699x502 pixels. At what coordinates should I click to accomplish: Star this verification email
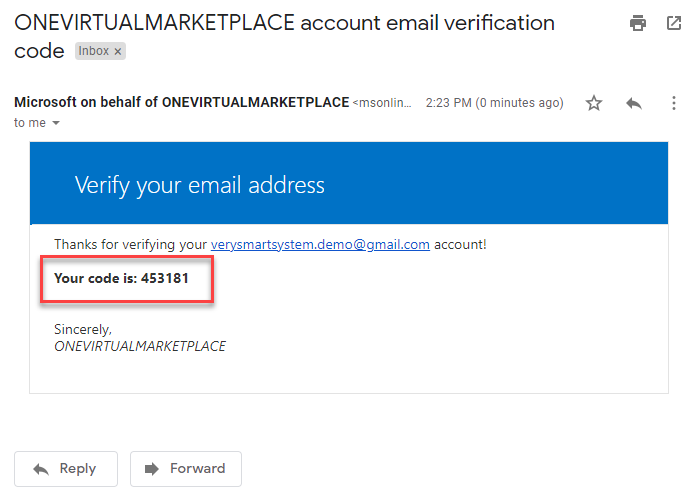click(x=594, y=103)
